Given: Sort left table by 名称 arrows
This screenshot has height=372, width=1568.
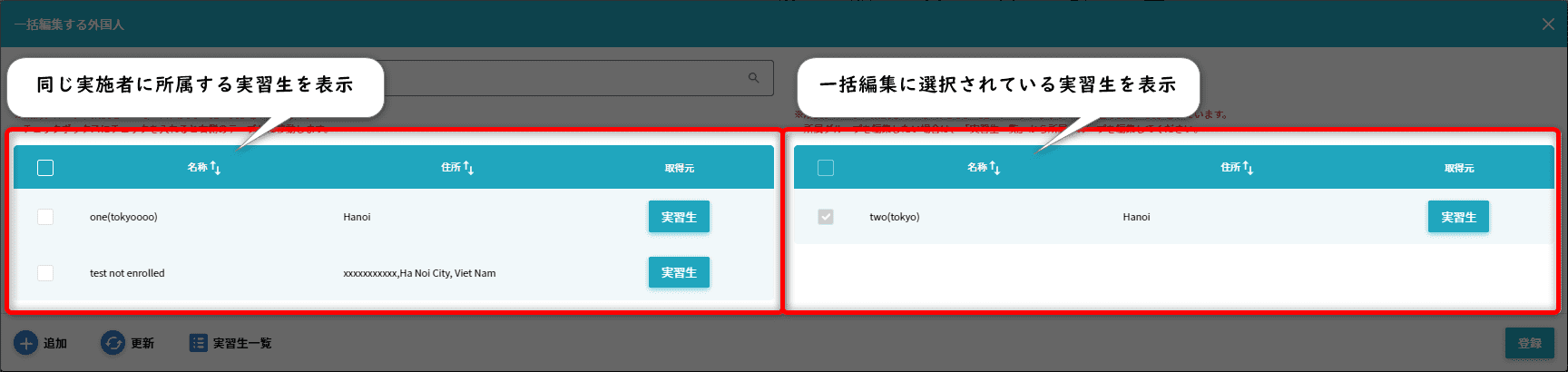Looking at the screenshot, I should click(x=216, y=168).
